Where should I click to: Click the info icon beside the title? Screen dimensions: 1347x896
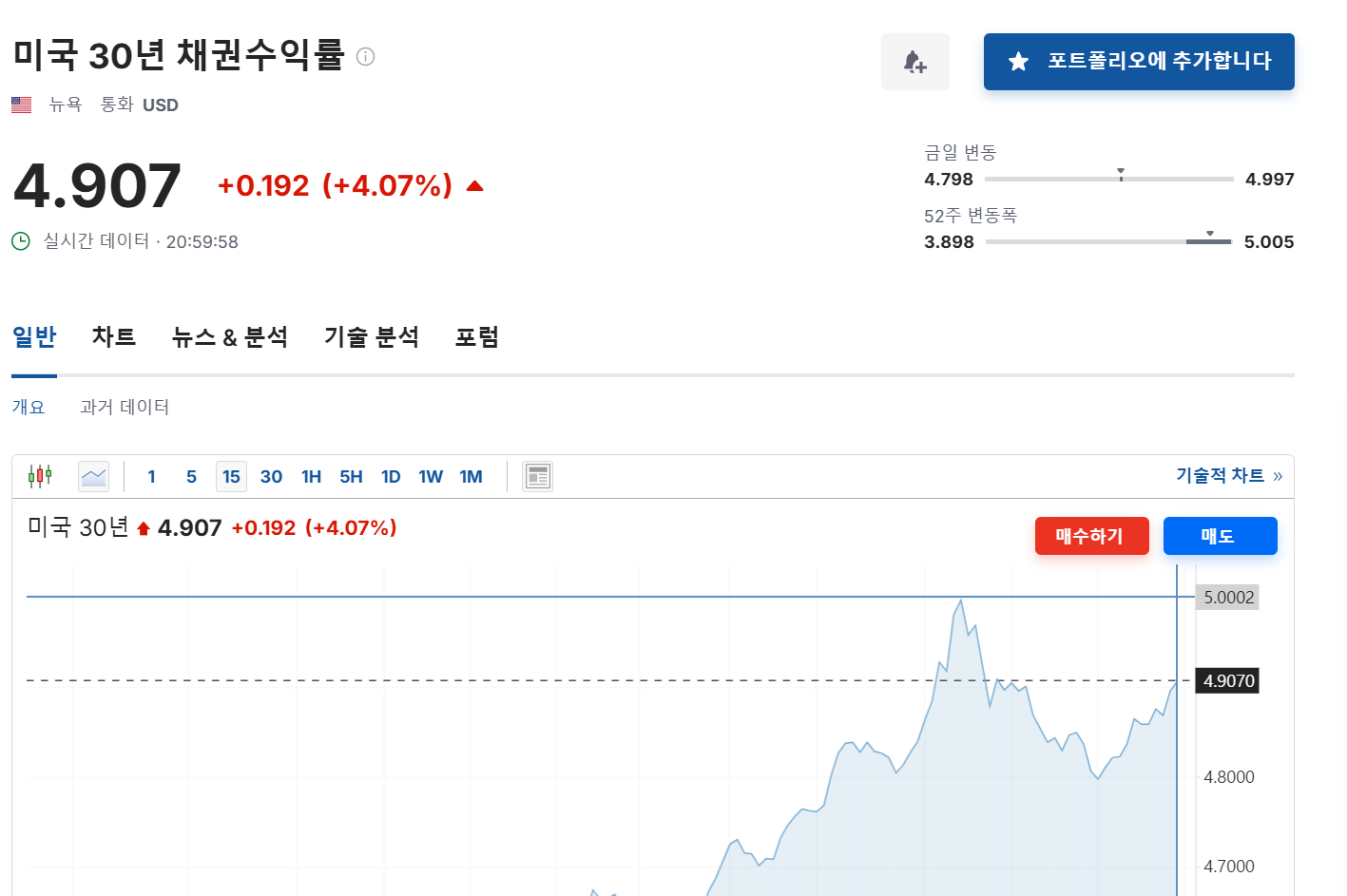[365, 57]
